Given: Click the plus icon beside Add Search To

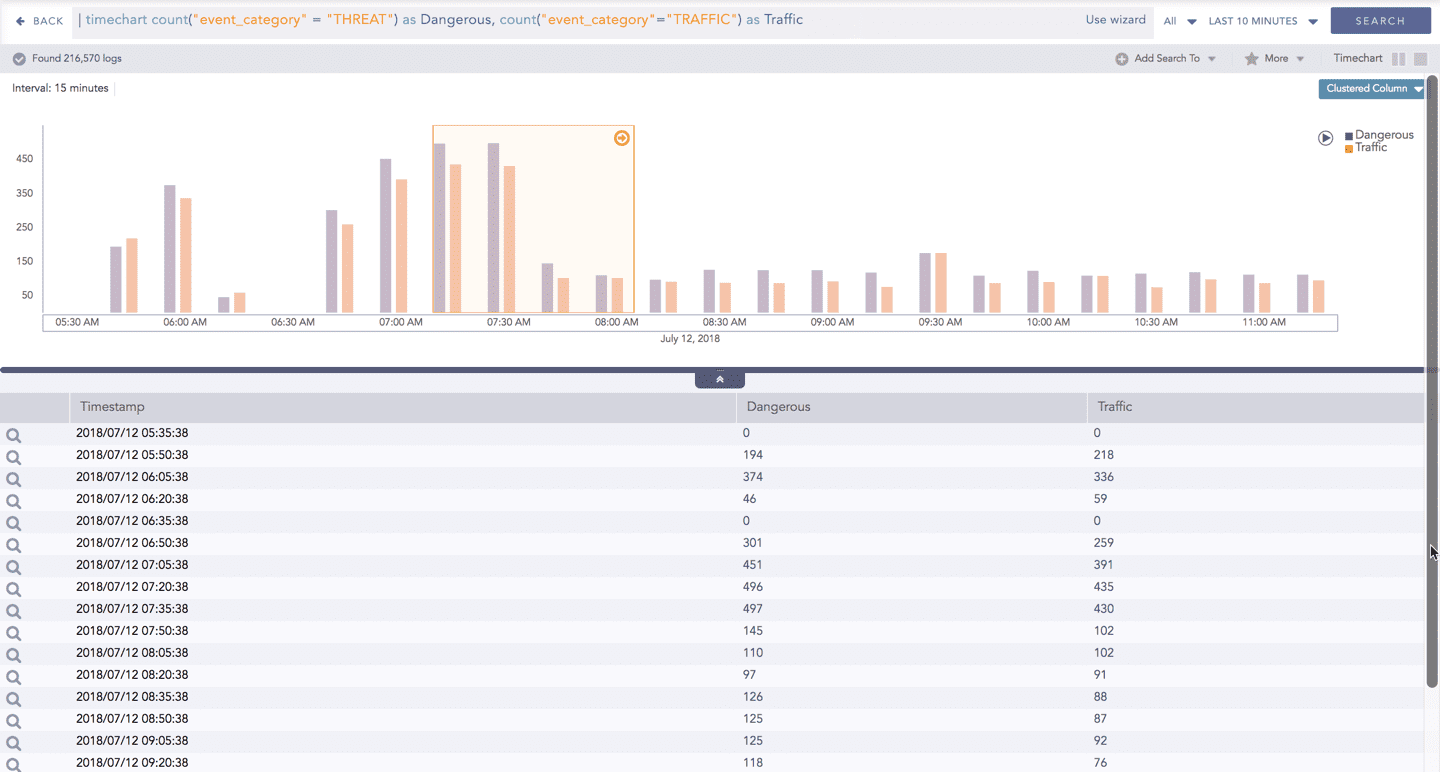Looking at the screenshot, I should pos(1122,59).
